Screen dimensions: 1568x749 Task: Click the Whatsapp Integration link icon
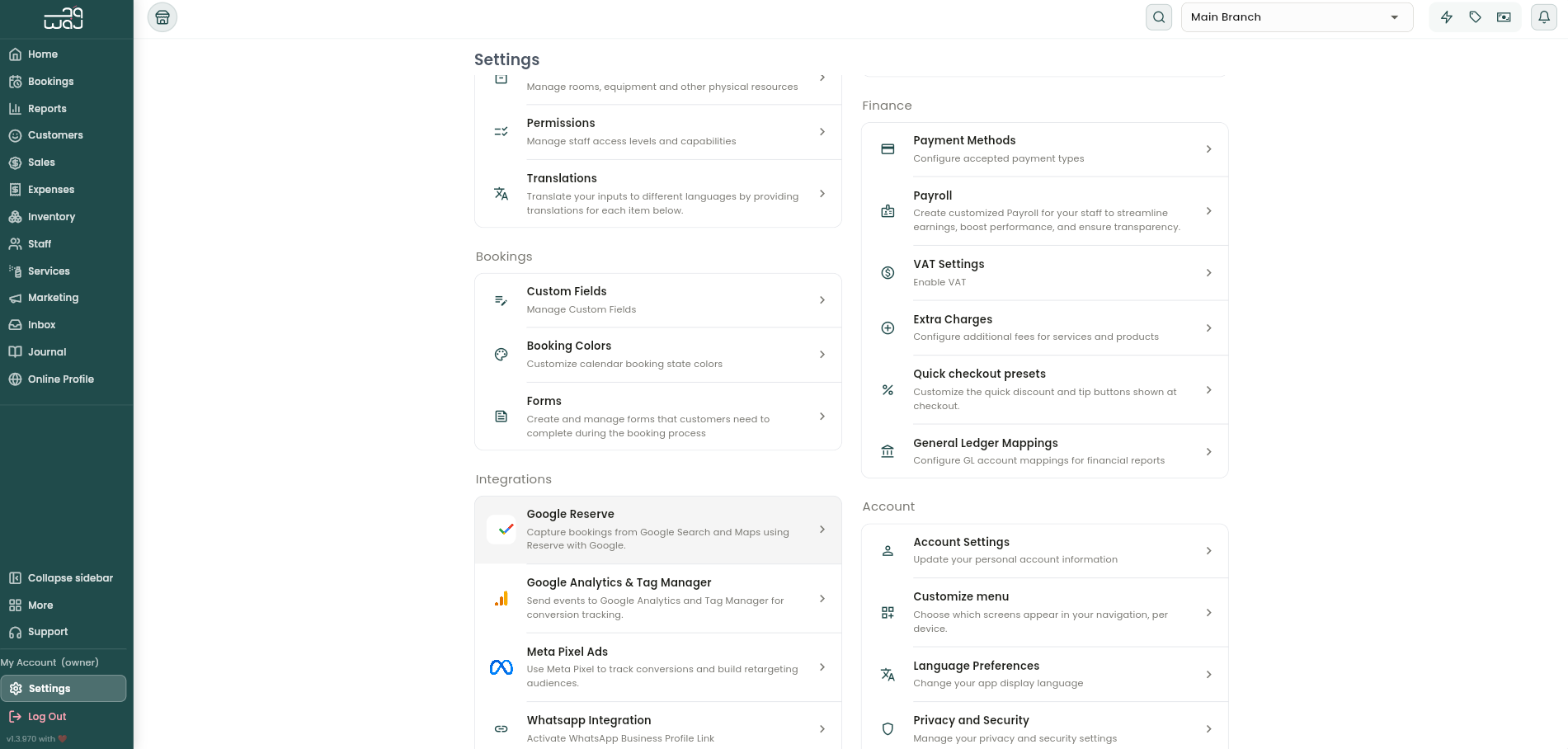pos(501,729)
